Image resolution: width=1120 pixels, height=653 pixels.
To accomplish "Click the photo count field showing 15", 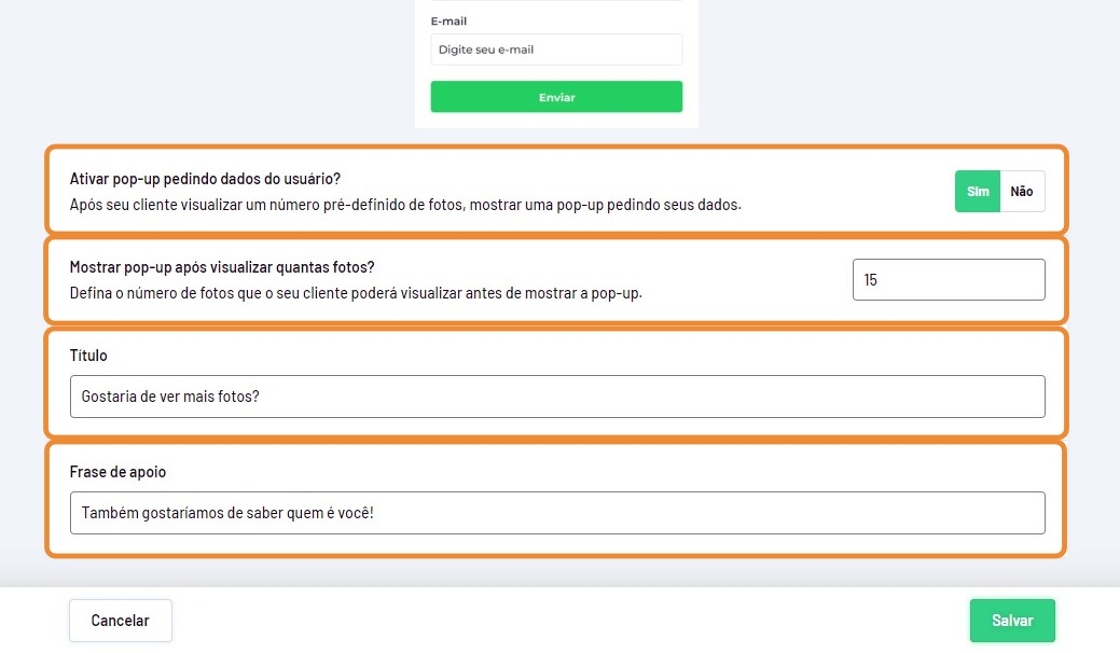I will [948, 280].
